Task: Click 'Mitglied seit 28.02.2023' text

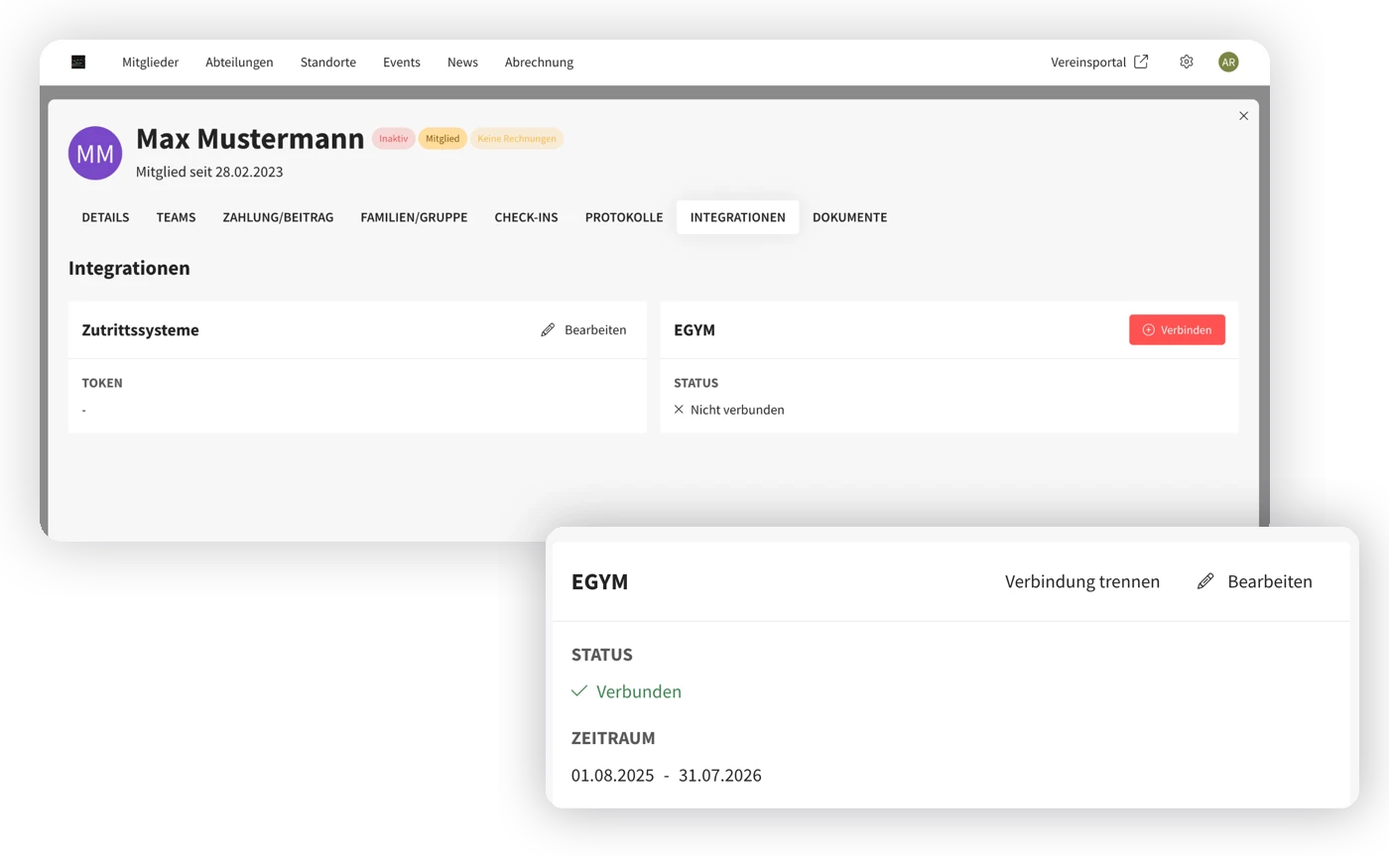Action: [209, 172]
